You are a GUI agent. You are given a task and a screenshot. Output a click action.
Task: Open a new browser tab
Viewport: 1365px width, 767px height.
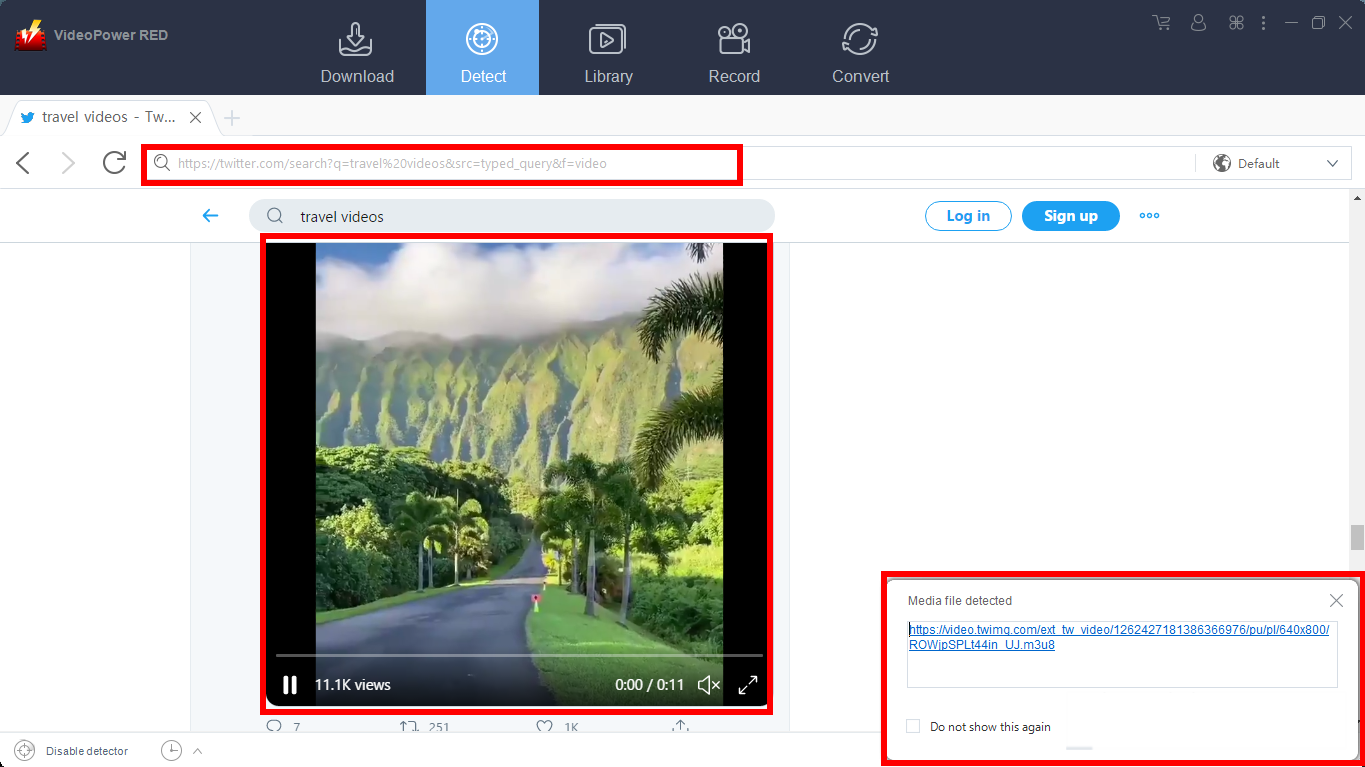click(231, 117)
